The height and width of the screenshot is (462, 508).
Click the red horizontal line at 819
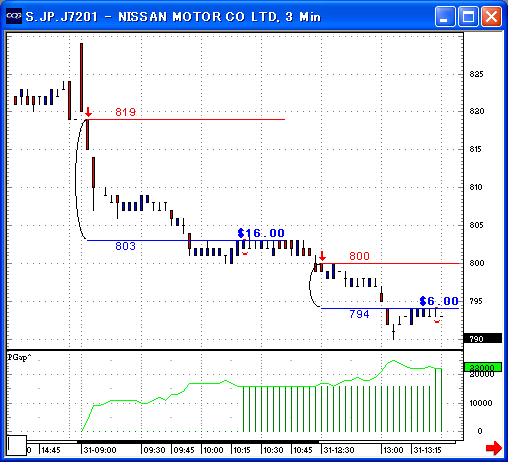click(186, 119)
